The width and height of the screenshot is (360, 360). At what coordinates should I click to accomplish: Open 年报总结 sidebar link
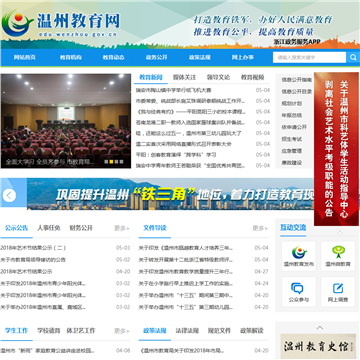click(292, 115)
